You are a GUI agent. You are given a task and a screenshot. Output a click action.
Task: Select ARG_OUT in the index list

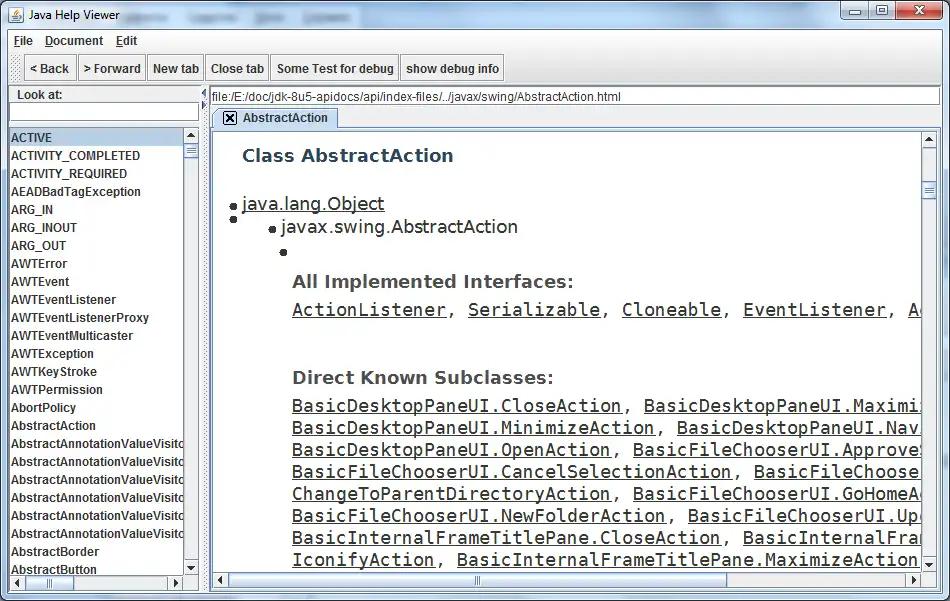click(96, 246)
